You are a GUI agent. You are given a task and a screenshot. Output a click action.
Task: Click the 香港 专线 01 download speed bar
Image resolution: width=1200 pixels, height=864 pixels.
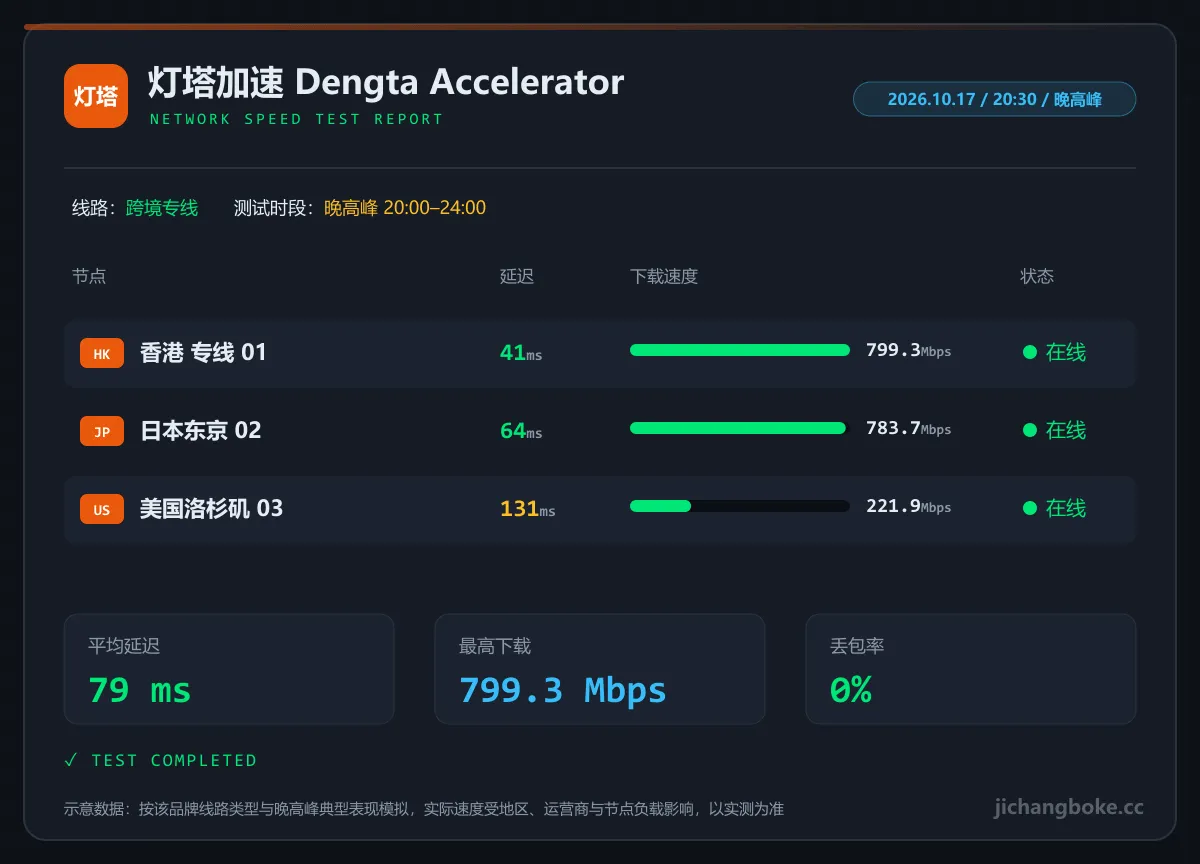click(740, 350)
